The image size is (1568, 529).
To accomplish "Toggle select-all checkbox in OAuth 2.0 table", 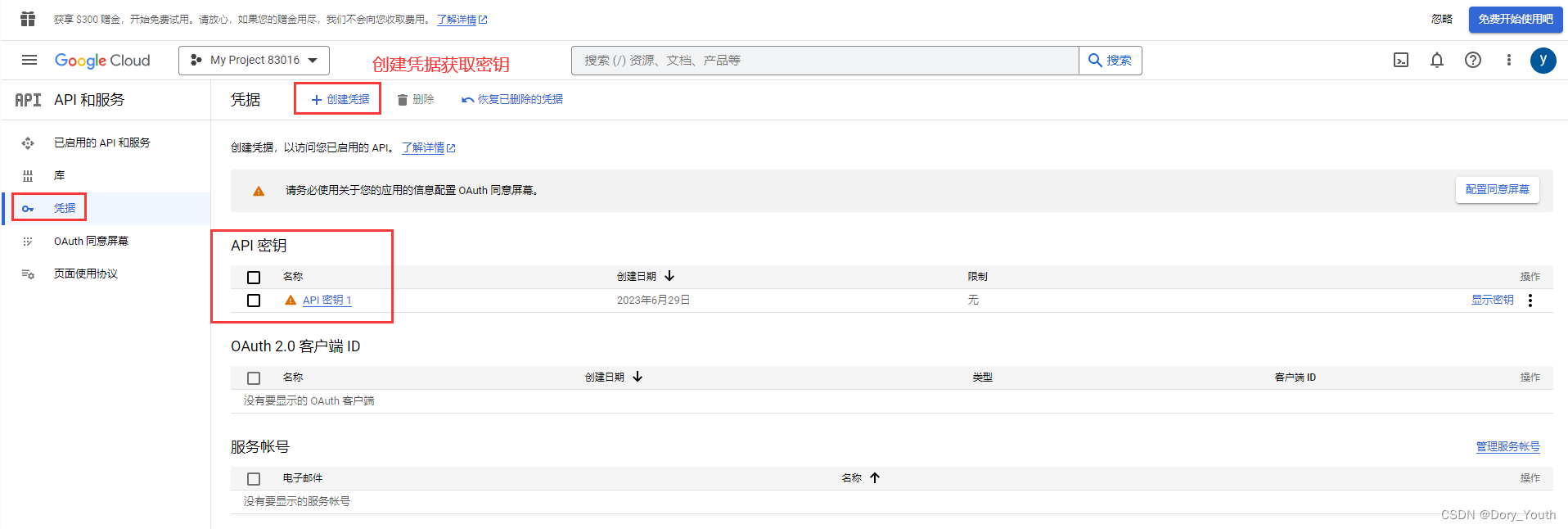I will tap(254, 378).
